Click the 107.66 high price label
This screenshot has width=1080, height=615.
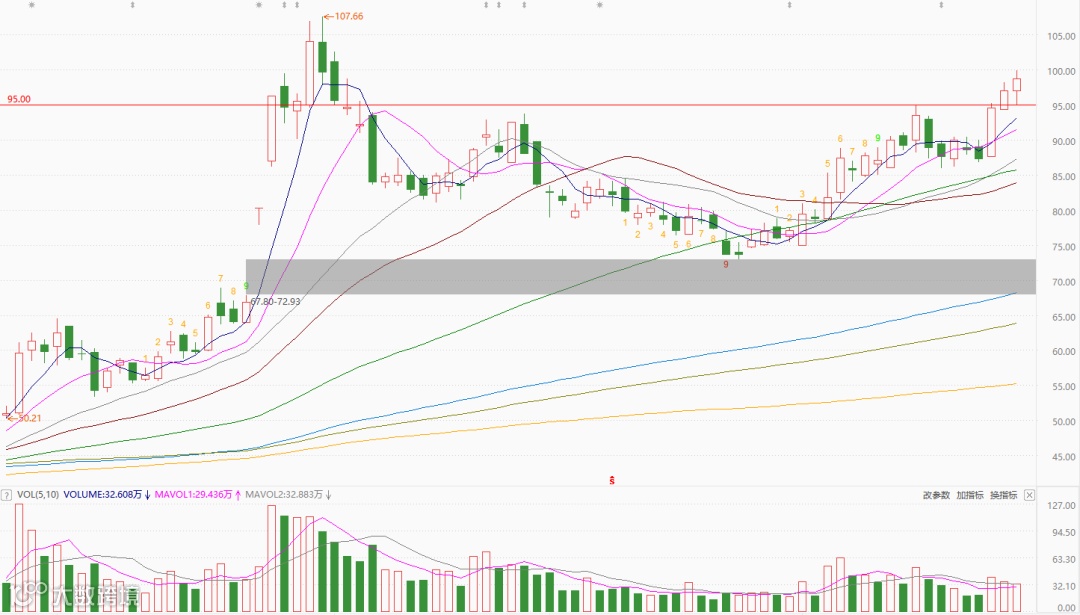(x=348, y=17)
